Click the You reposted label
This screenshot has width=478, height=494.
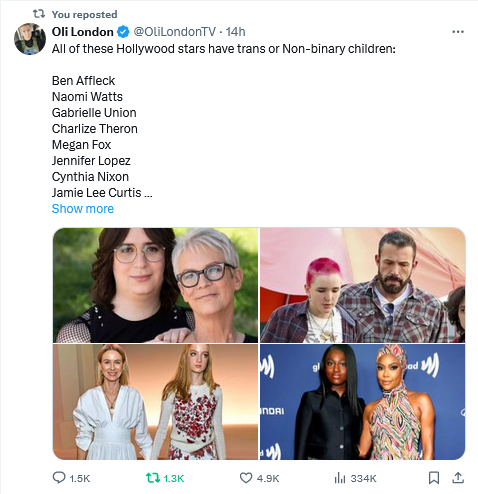click(x=85, y=14)
